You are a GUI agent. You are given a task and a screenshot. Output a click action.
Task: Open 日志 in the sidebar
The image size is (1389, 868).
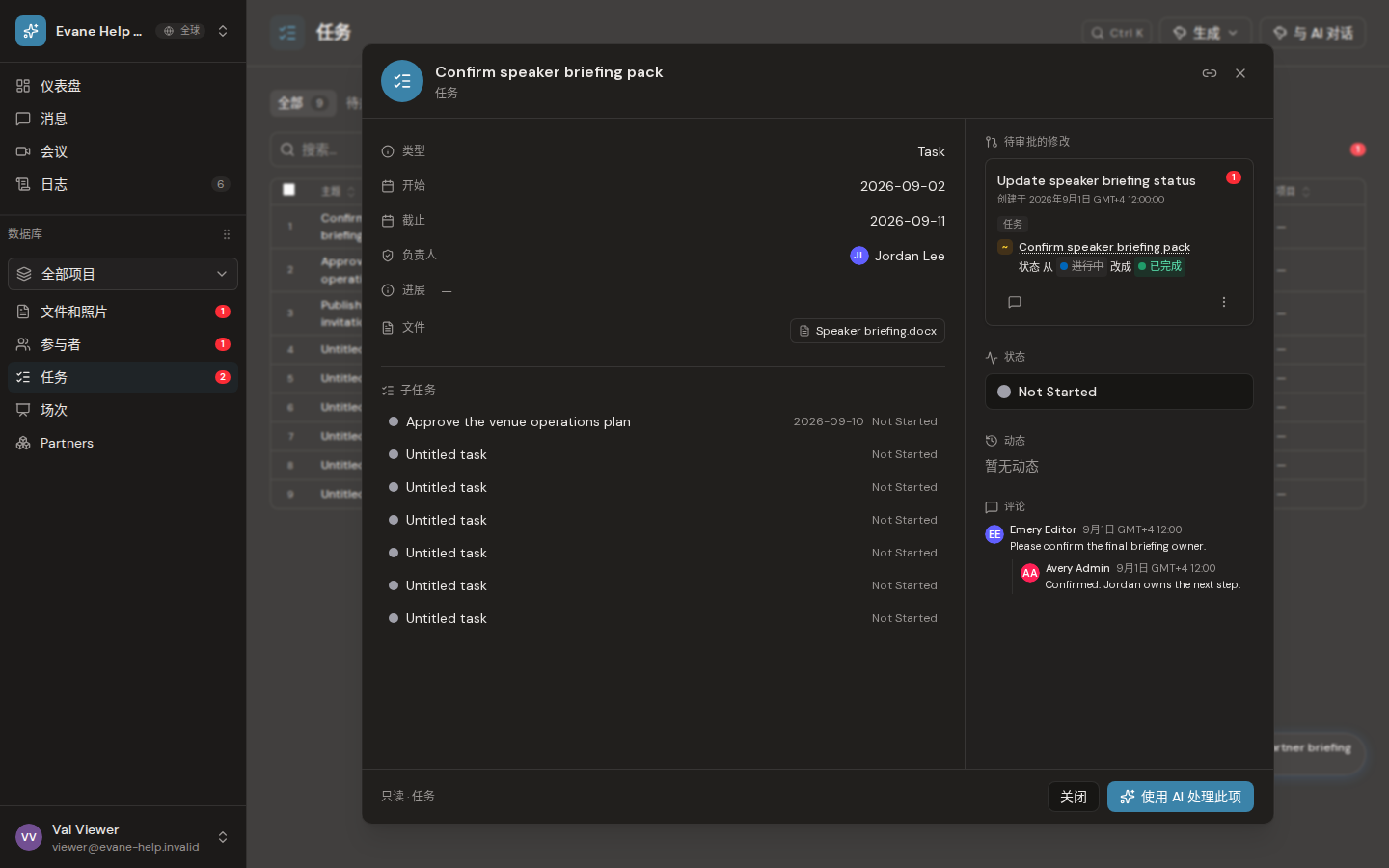pyautogui.click(x=123, y=184)
